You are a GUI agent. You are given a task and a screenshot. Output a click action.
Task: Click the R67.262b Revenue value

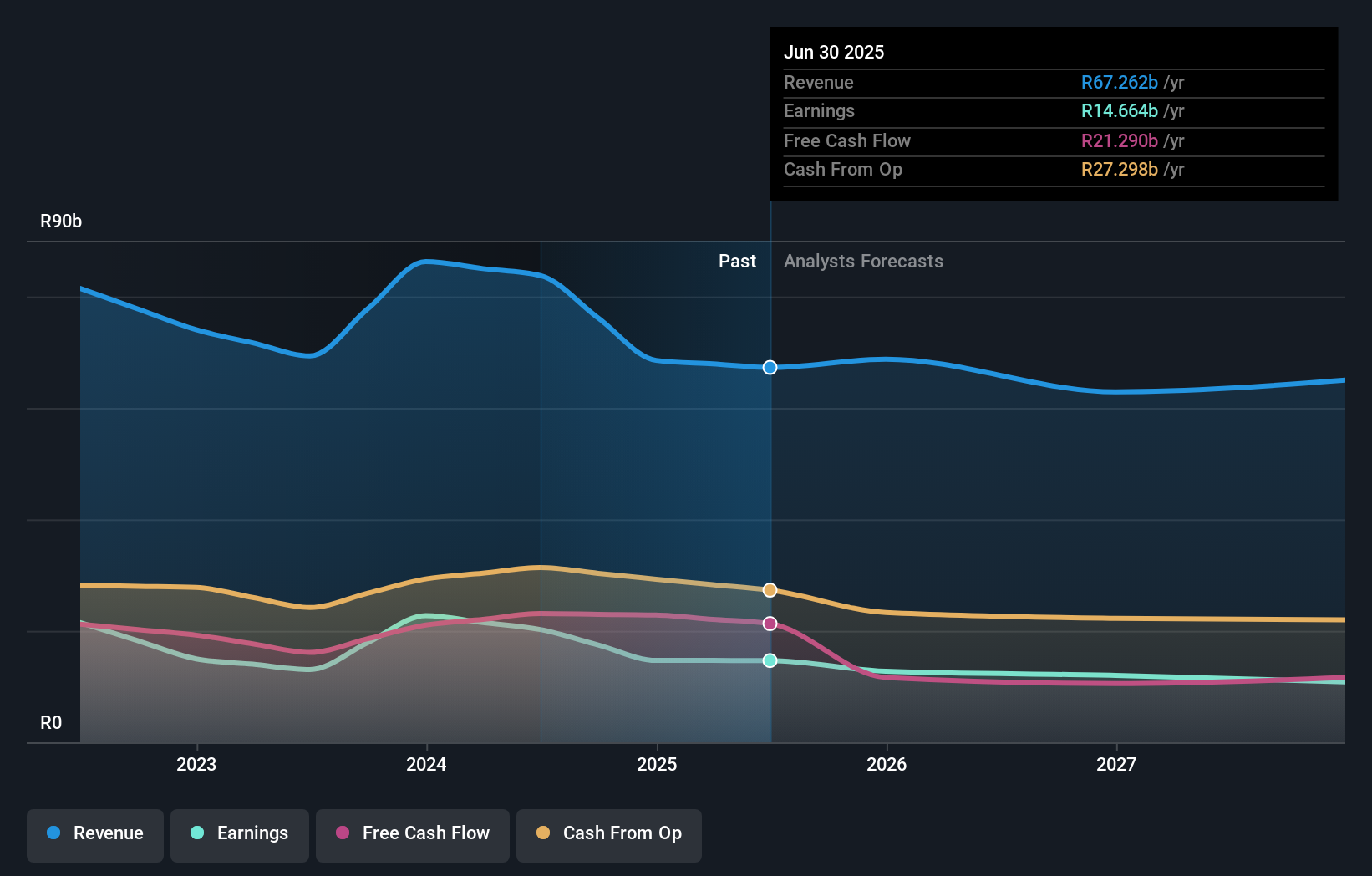coord(1119,83)
